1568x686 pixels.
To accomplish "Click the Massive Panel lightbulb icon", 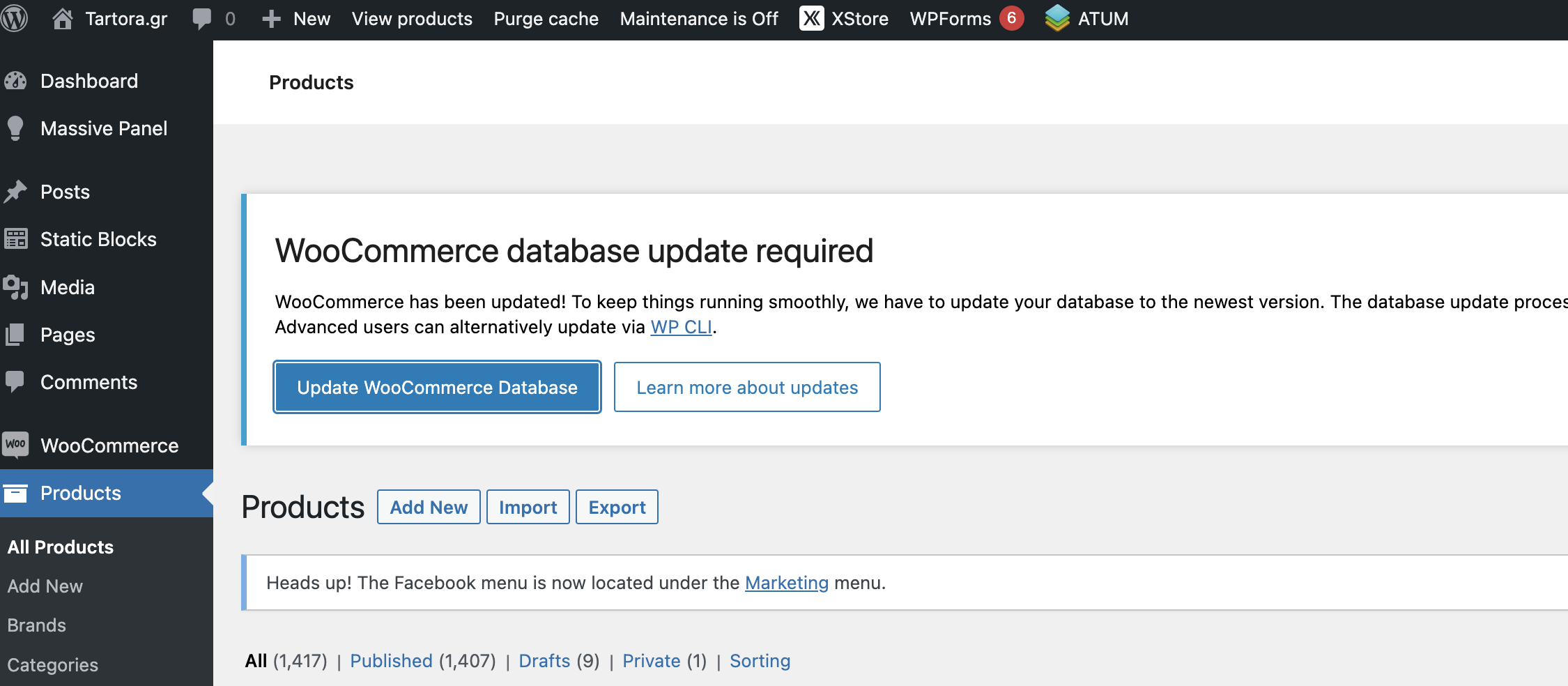I will pos(15,129).
